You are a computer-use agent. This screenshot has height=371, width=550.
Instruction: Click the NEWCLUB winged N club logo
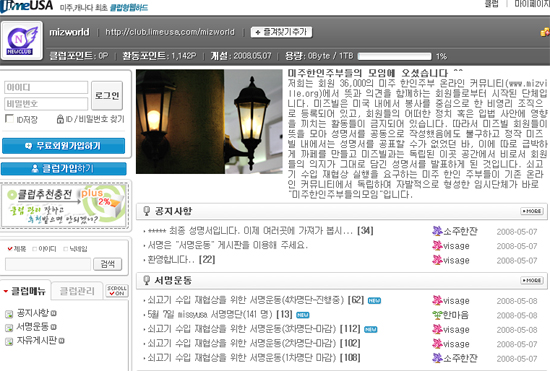pos(22,41)
